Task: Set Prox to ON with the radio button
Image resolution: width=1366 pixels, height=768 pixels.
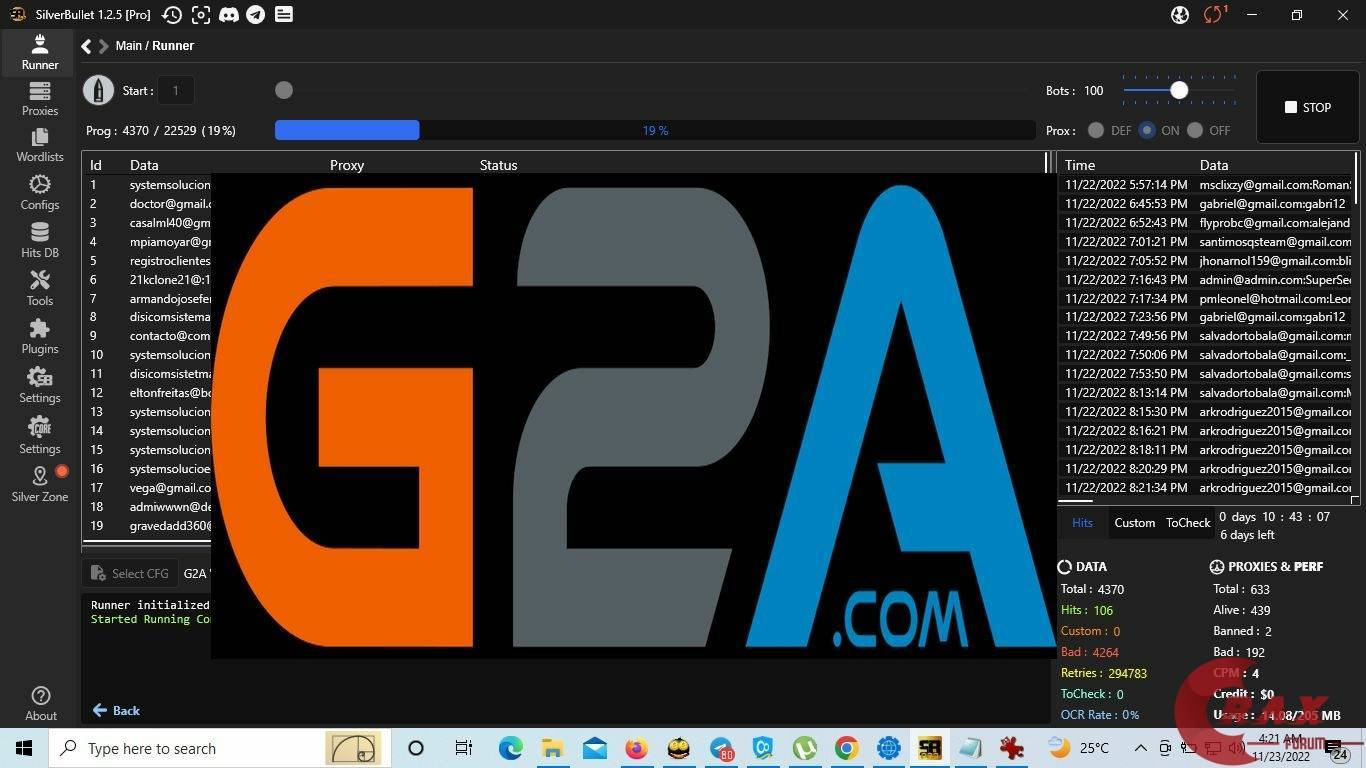Action: point(1148,130)
